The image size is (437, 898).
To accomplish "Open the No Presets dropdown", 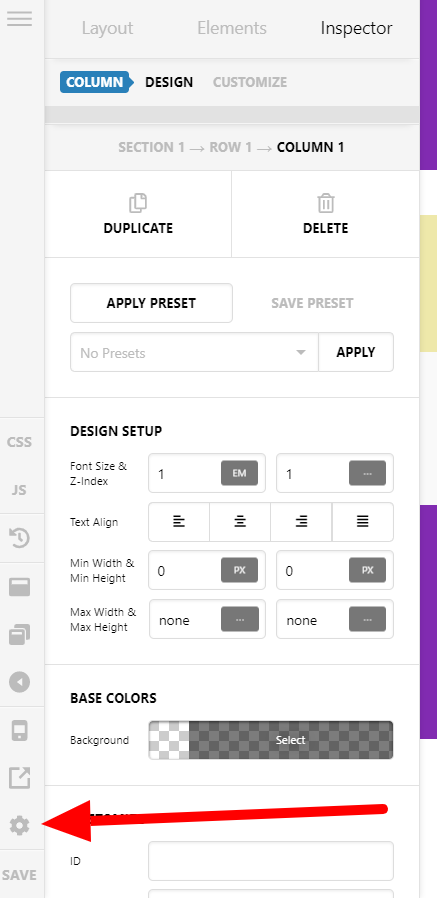I will coord(194,352).
